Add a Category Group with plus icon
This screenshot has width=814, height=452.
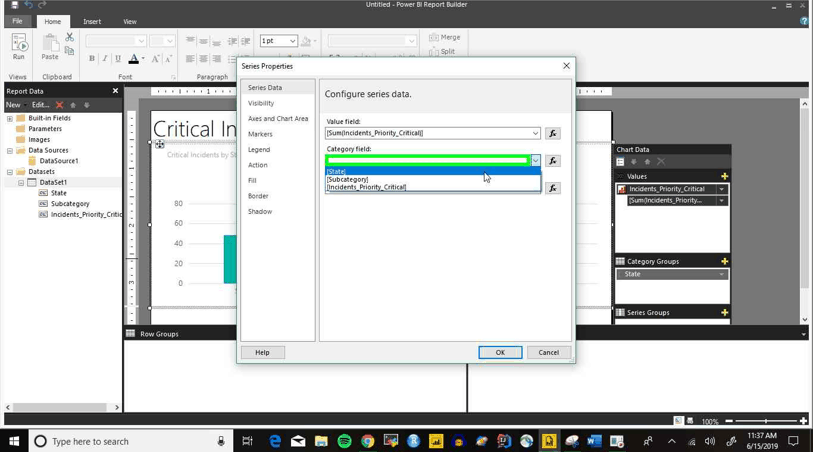(x=724, y=262)
